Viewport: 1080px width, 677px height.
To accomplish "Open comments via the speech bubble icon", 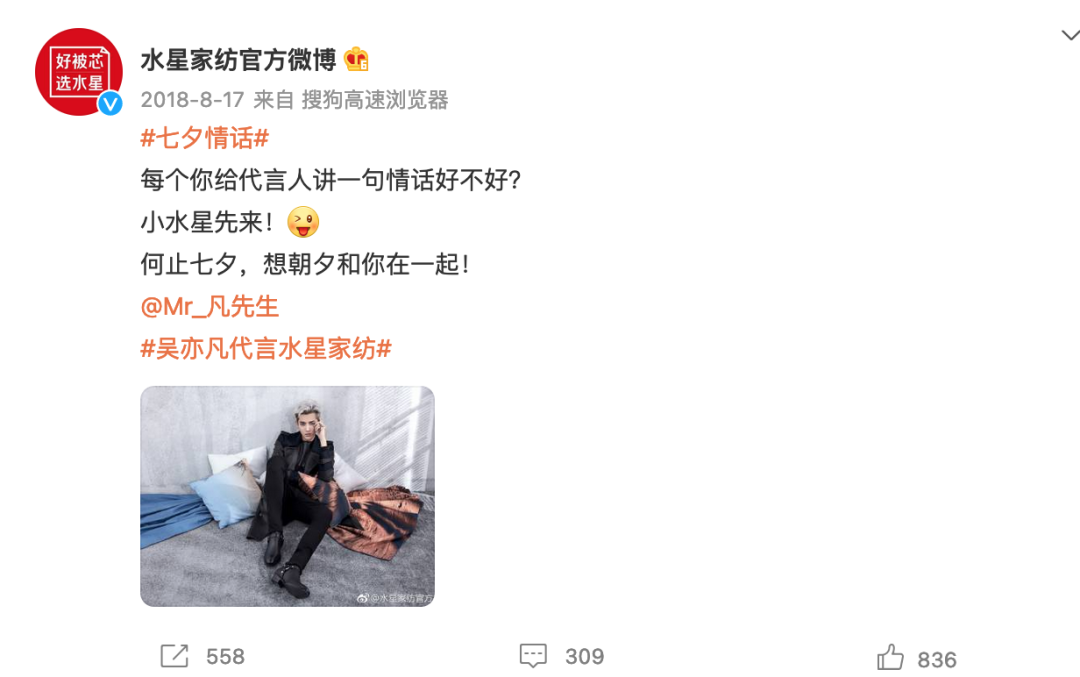I will coord(533,656).
